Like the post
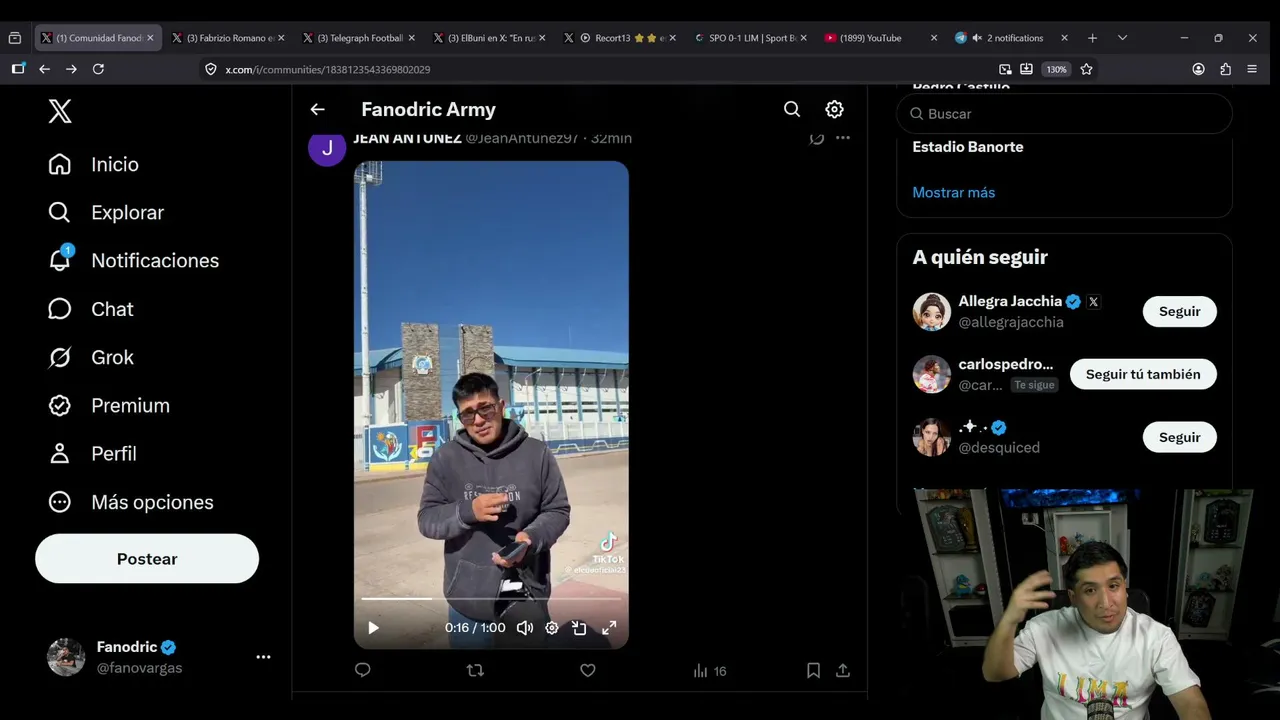The image size is (1280, 720). 588,671
